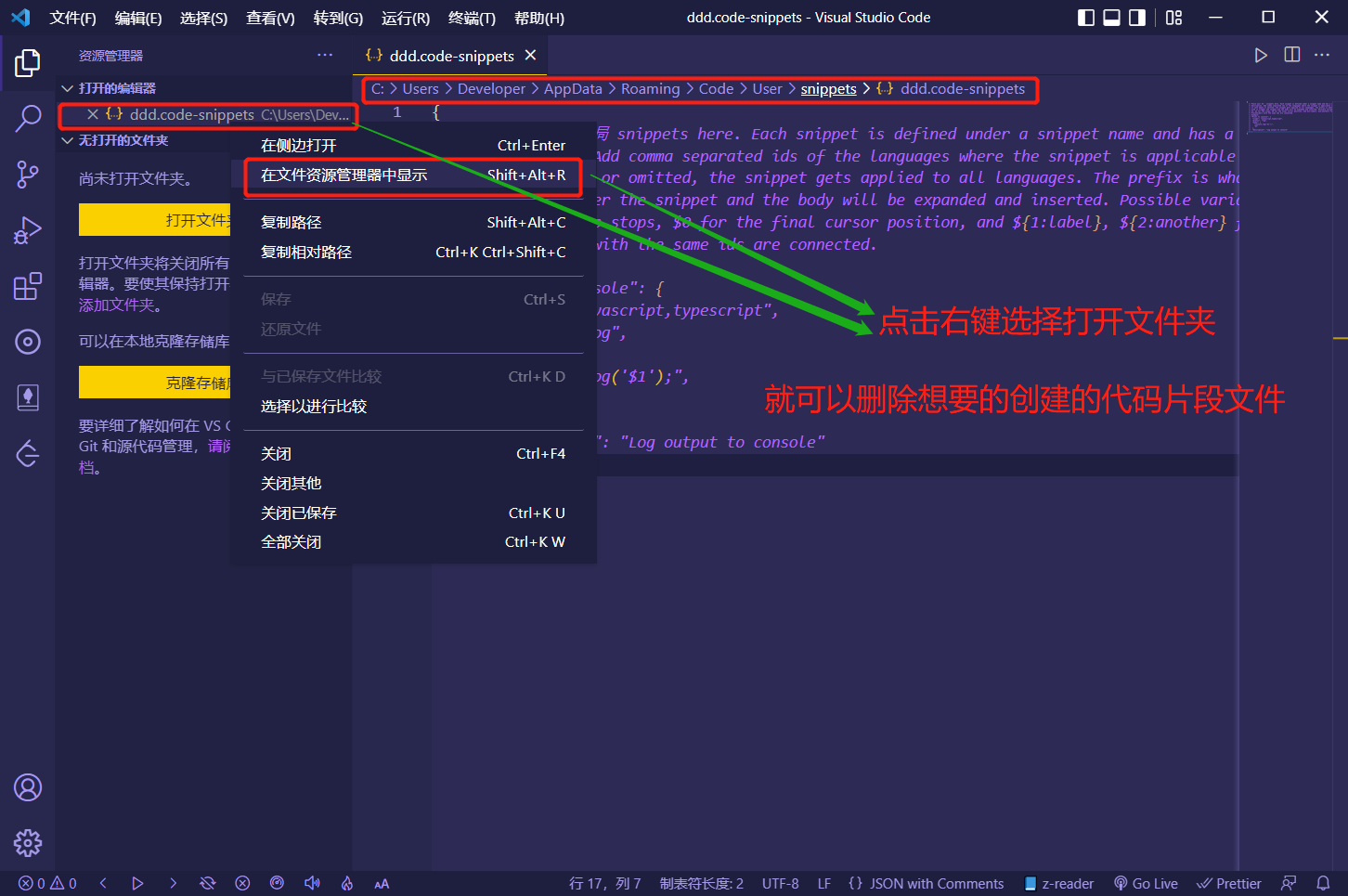The image size is (1348, 896).
Task: Click the play triangle in status bar
Action: 137,884
